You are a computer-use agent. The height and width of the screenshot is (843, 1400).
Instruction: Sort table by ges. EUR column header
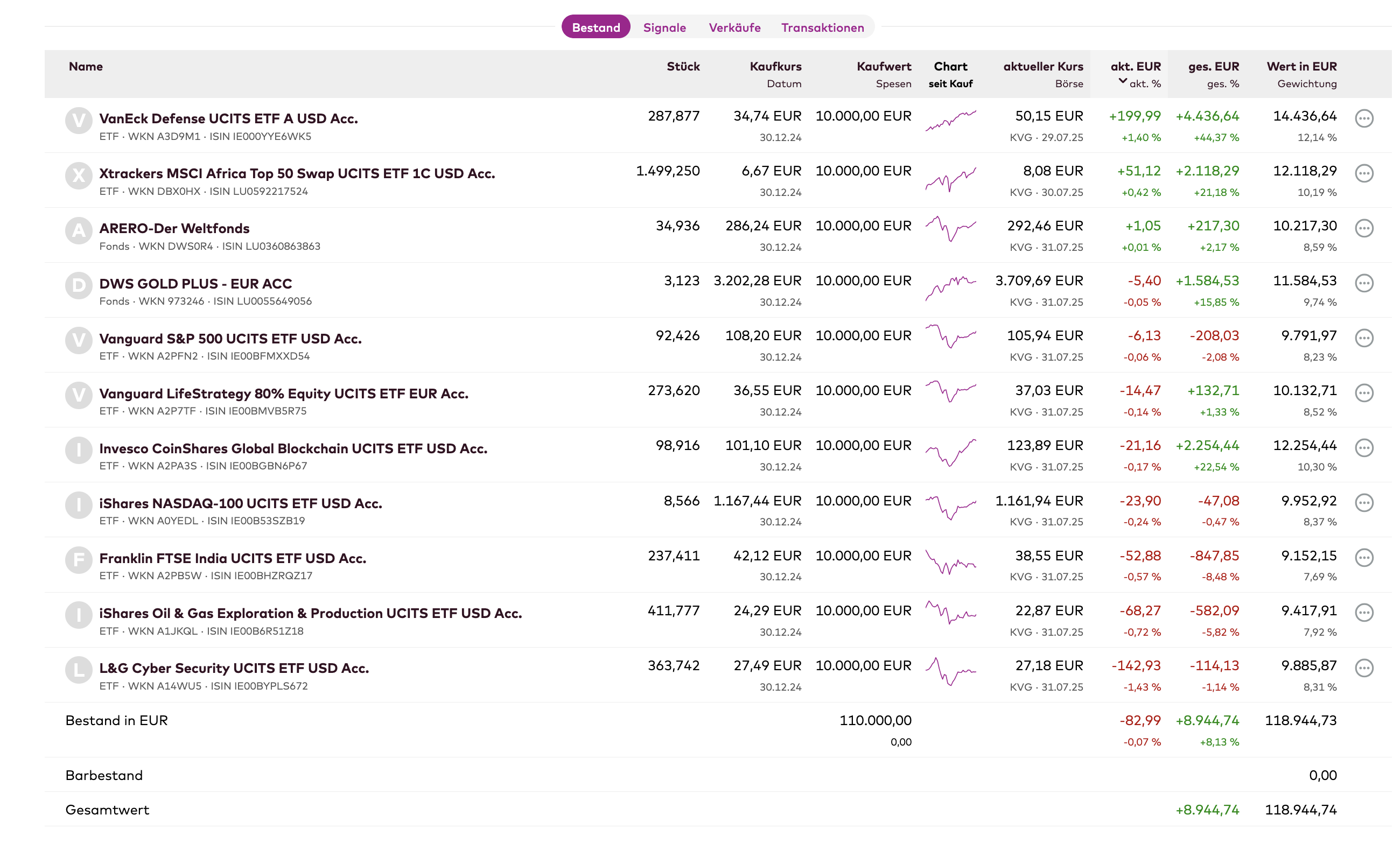pos(1213,66)
